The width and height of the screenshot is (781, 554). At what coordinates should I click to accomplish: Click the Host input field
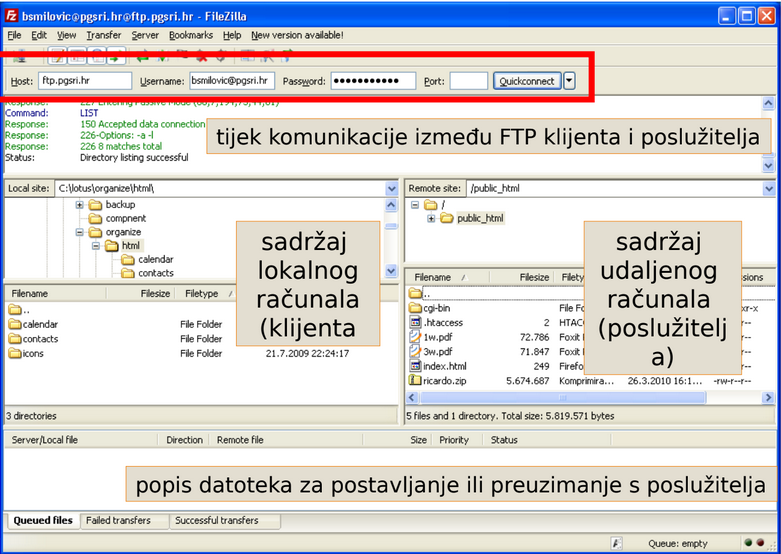point(85,81)
